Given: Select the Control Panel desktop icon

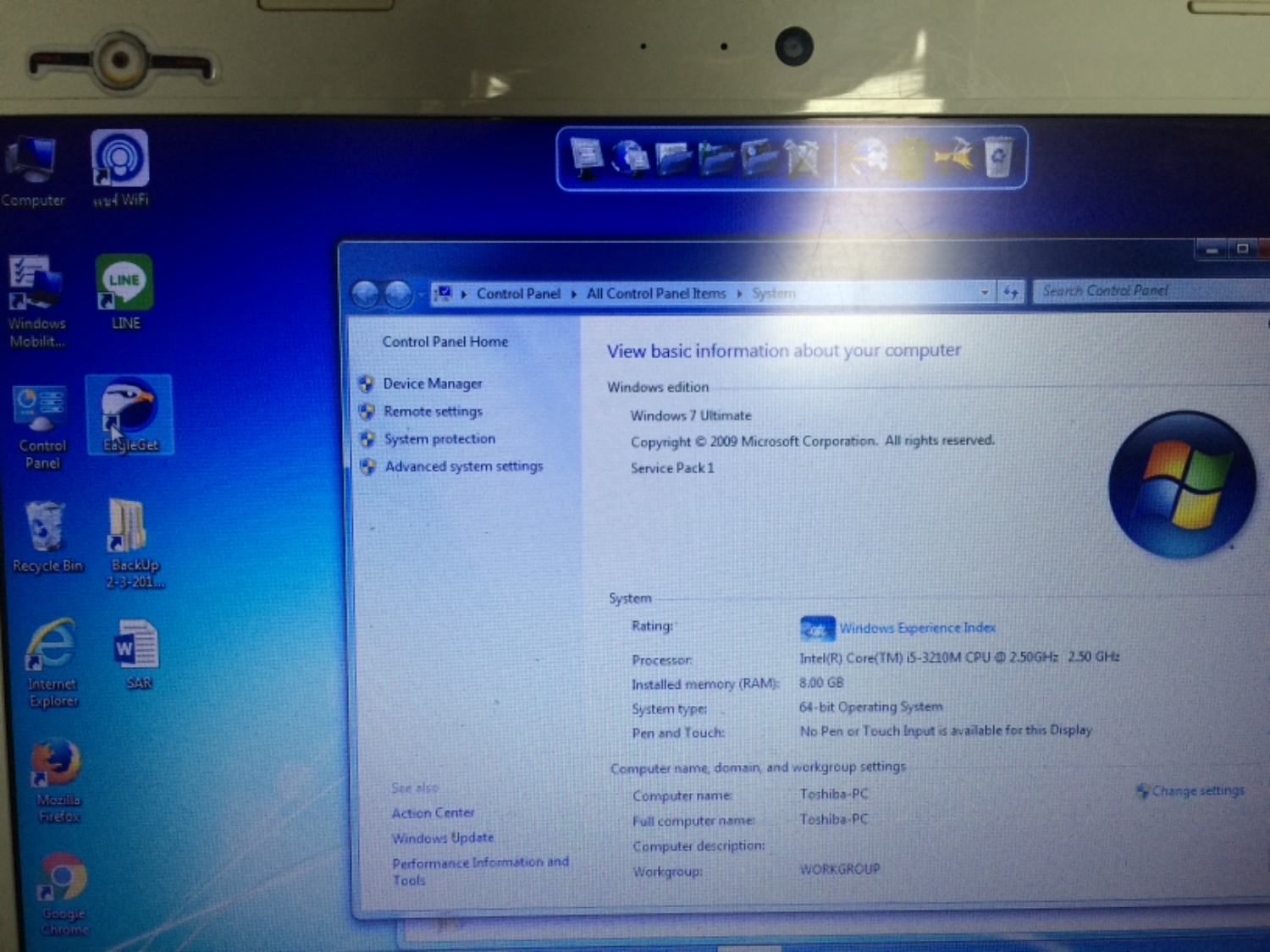Looking at the screenshot, I should [x=41, y=426].
